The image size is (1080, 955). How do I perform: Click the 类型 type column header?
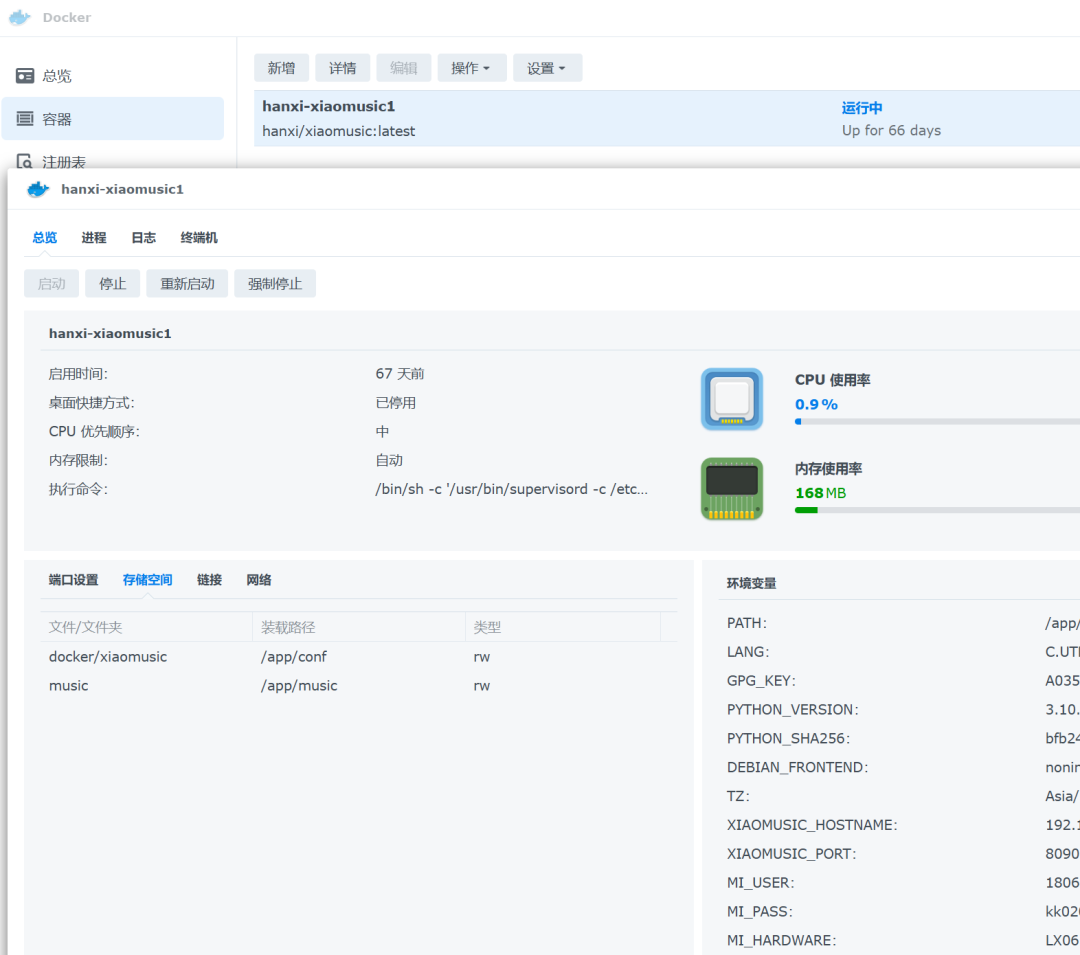point(563,627)
